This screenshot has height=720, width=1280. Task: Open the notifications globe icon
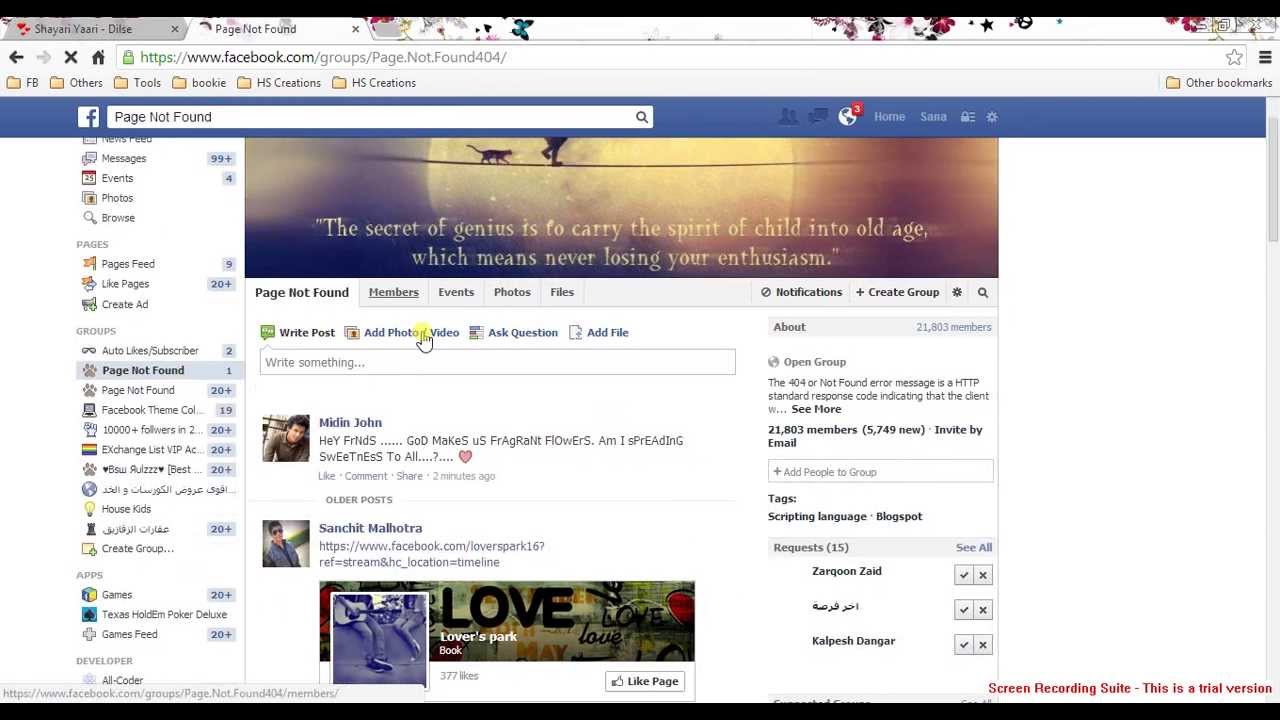click(847, 117)
